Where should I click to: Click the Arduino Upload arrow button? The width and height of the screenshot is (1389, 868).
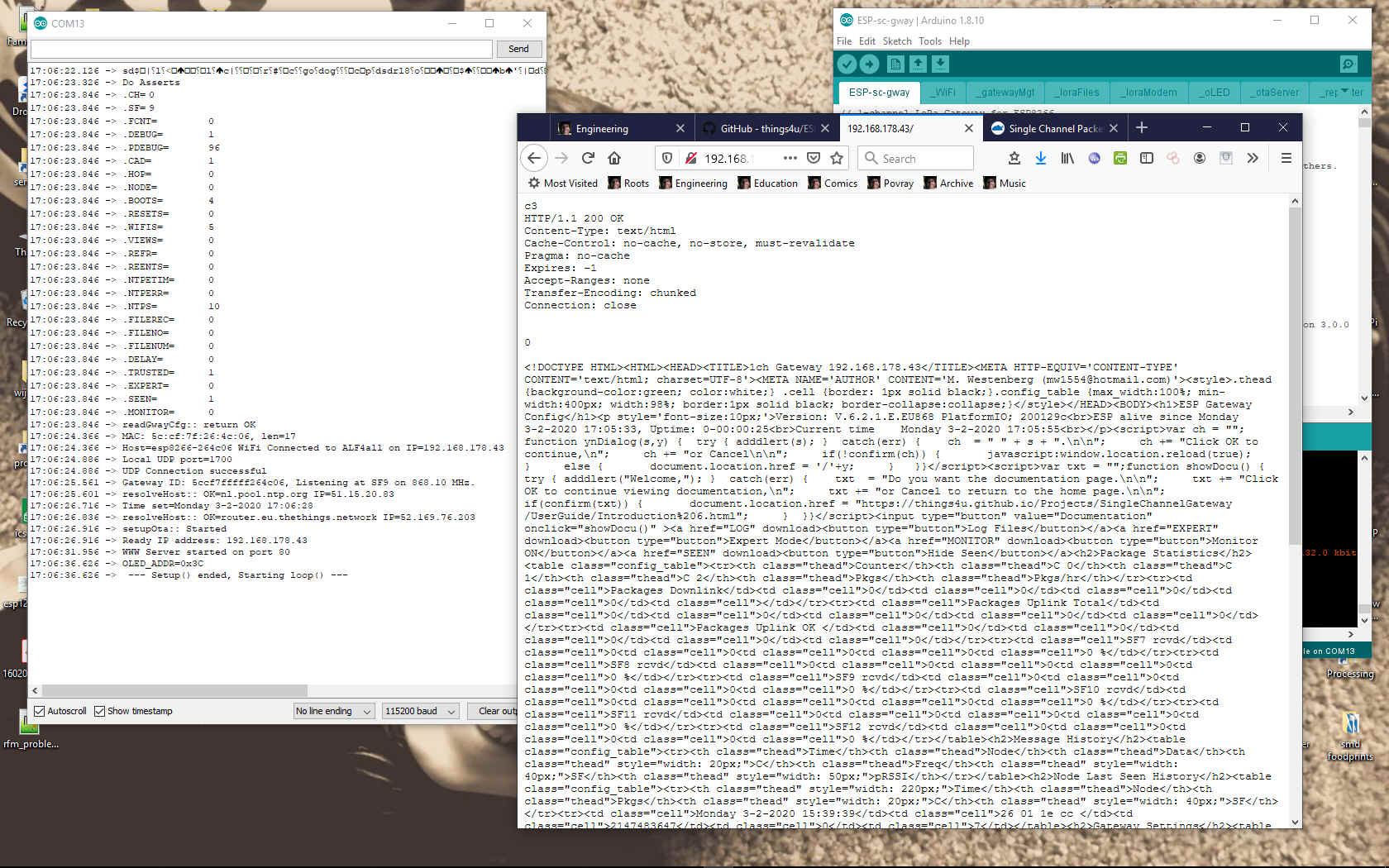tap(869, 64)
